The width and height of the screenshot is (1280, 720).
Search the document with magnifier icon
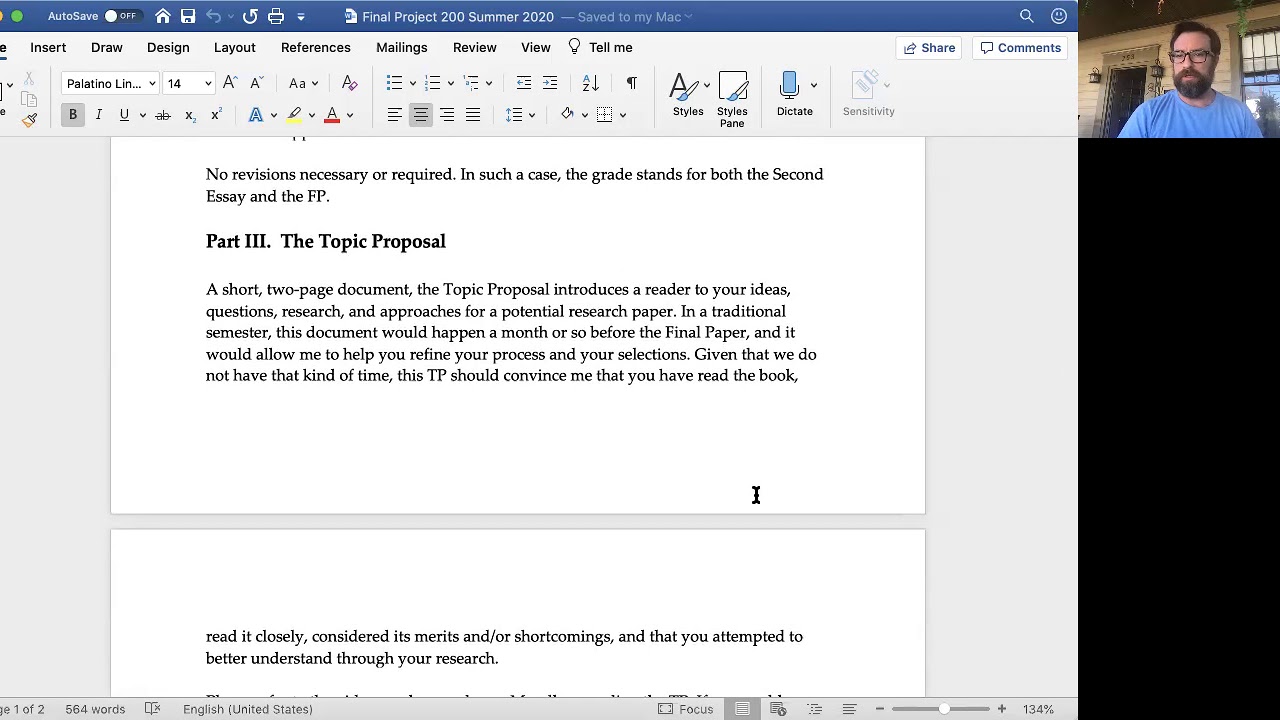click(1026, 16)
